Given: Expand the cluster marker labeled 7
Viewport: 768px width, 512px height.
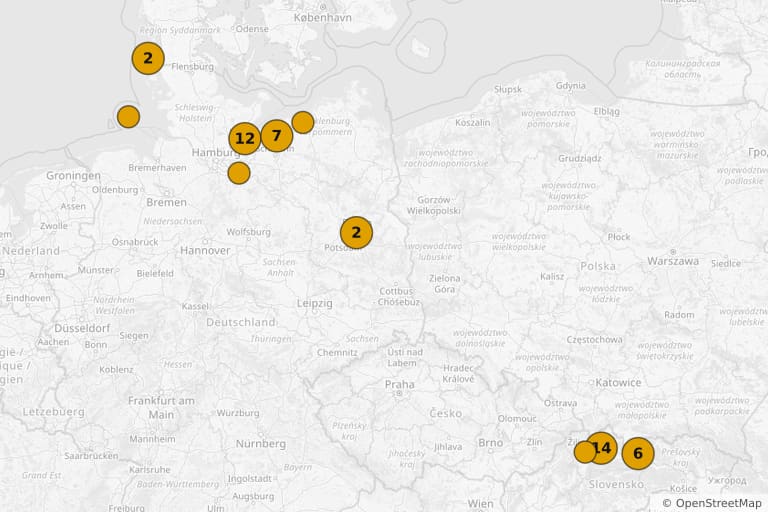Looking at the screenshot, I should (277, 136).
